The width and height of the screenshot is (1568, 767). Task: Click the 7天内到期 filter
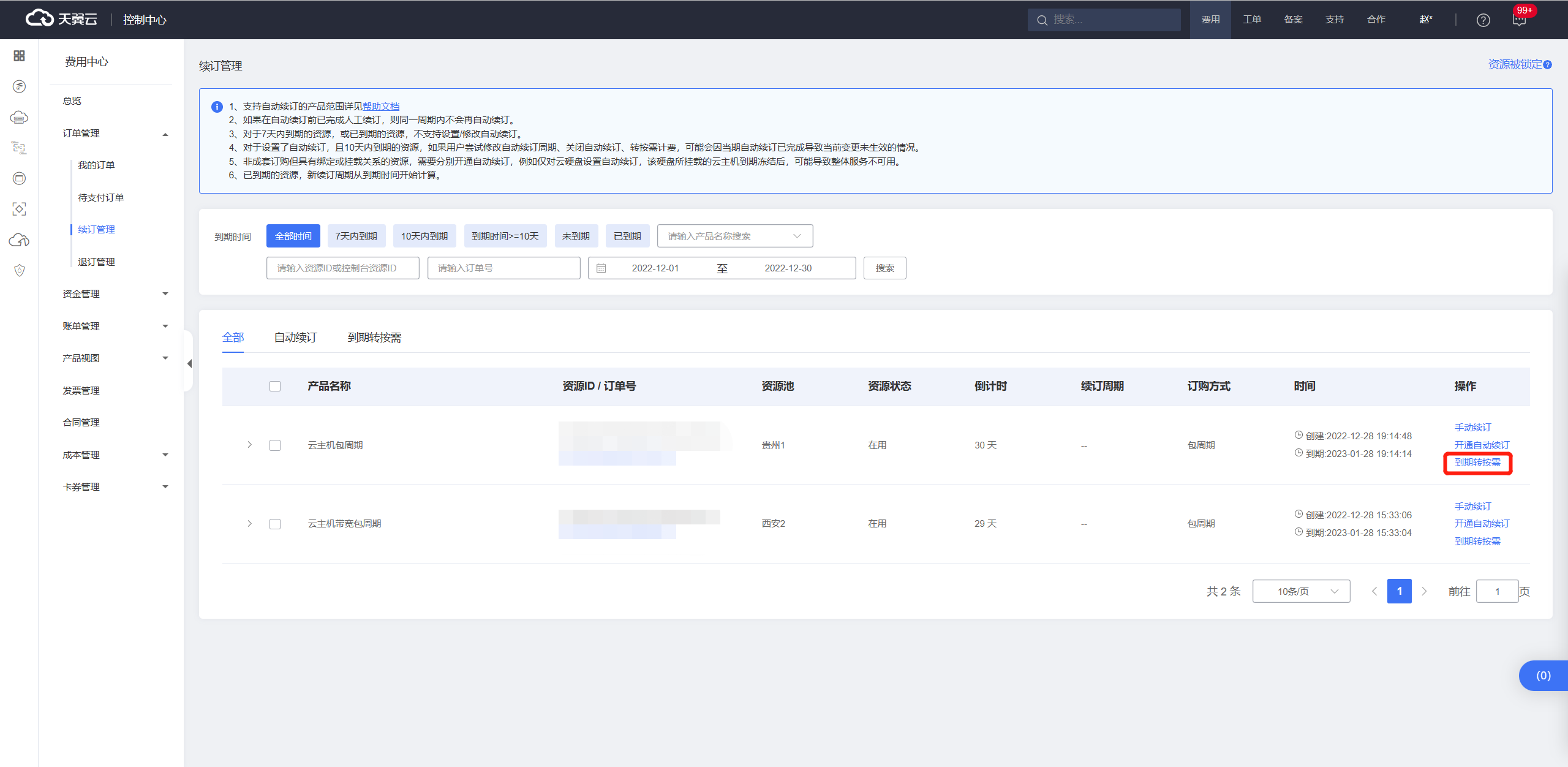coord(356,236)
